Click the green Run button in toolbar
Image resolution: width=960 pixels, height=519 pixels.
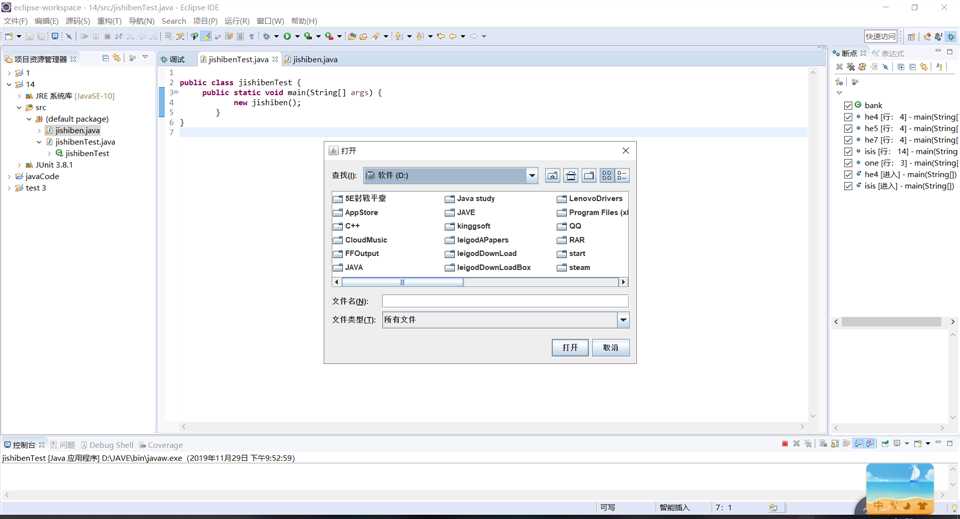pyautogui.click(x=287, y=36)
